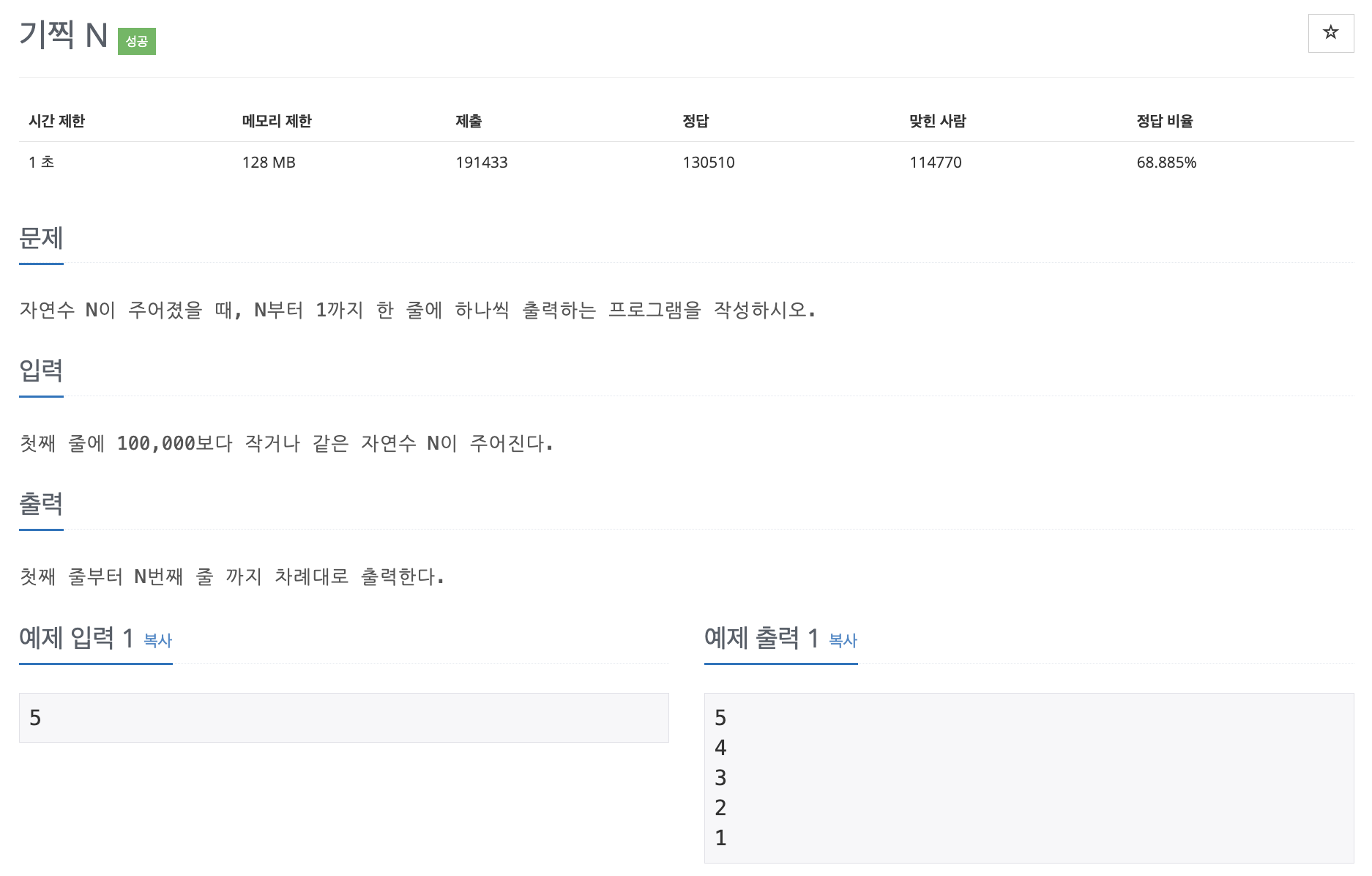
Task: Copy example input via 복사 link beside 예제 입력 1
Action: pos(157,641)
